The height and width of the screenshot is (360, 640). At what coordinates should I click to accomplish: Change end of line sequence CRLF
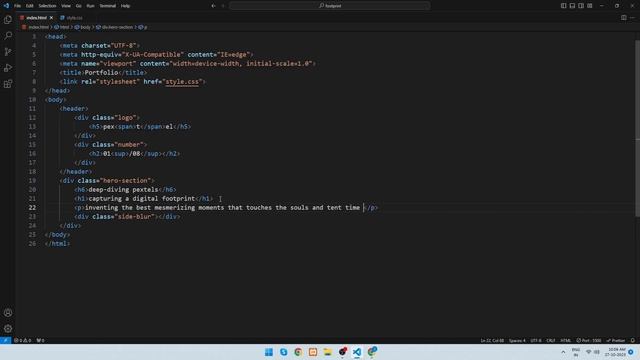pyautogui.click(x=551, y=340)
